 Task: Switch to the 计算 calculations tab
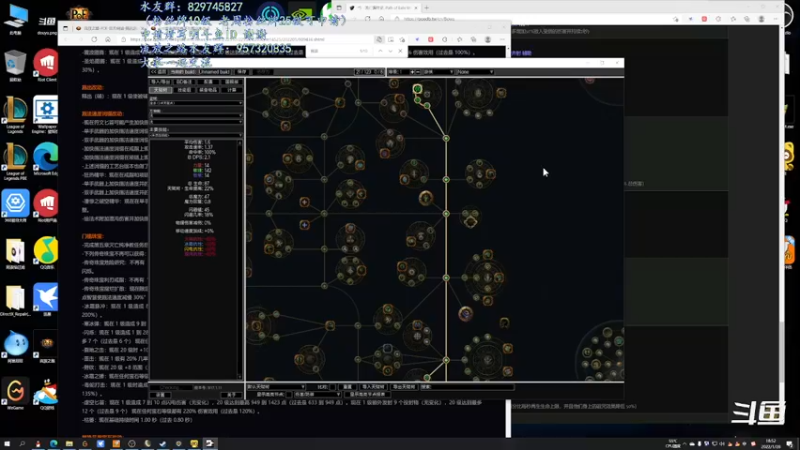coord(232,90)
